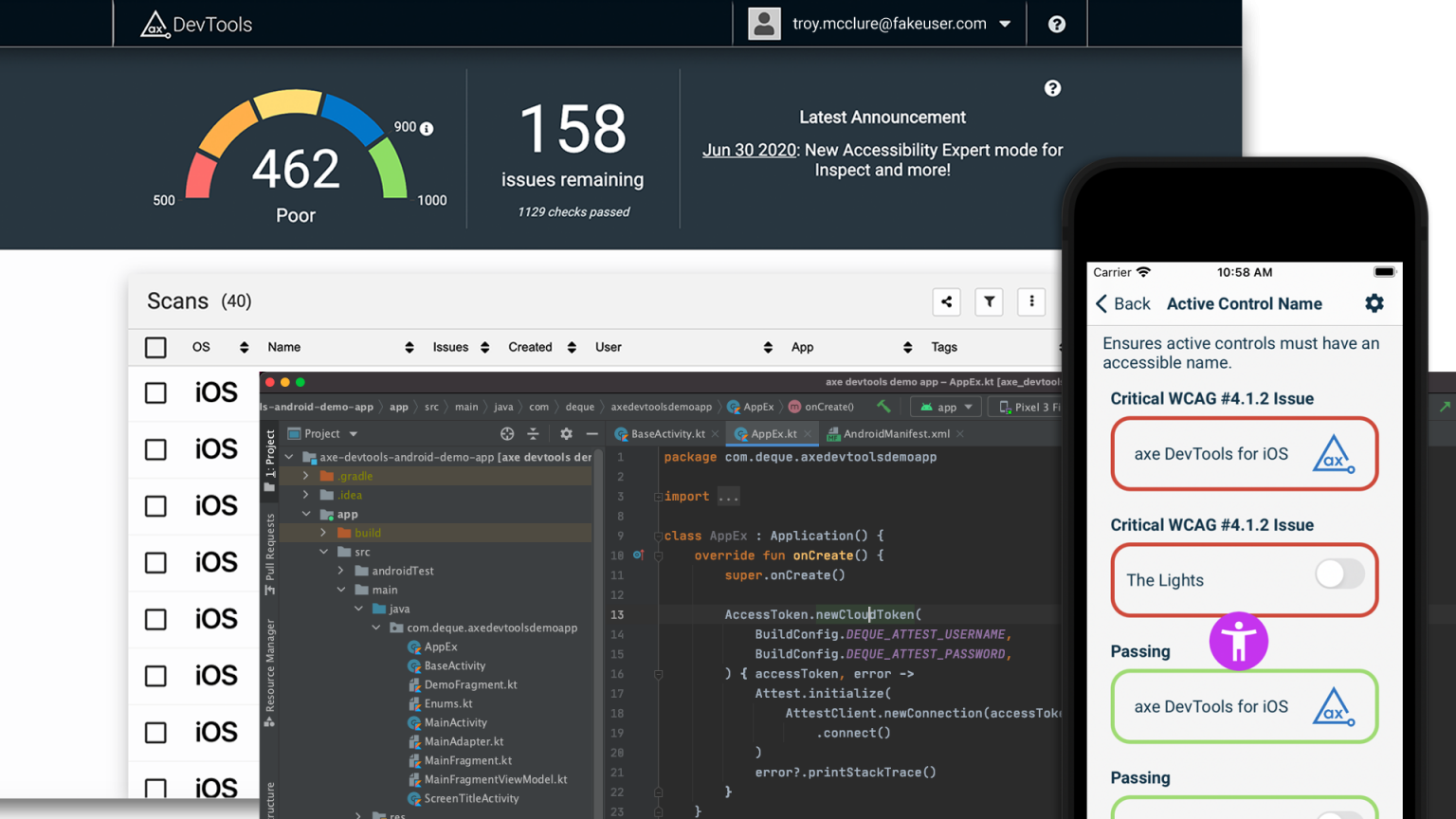This screenshot has width=1456, height=819.
Task: Open settings gear on Active Control Name screen
Action: tap(1374, 303)
